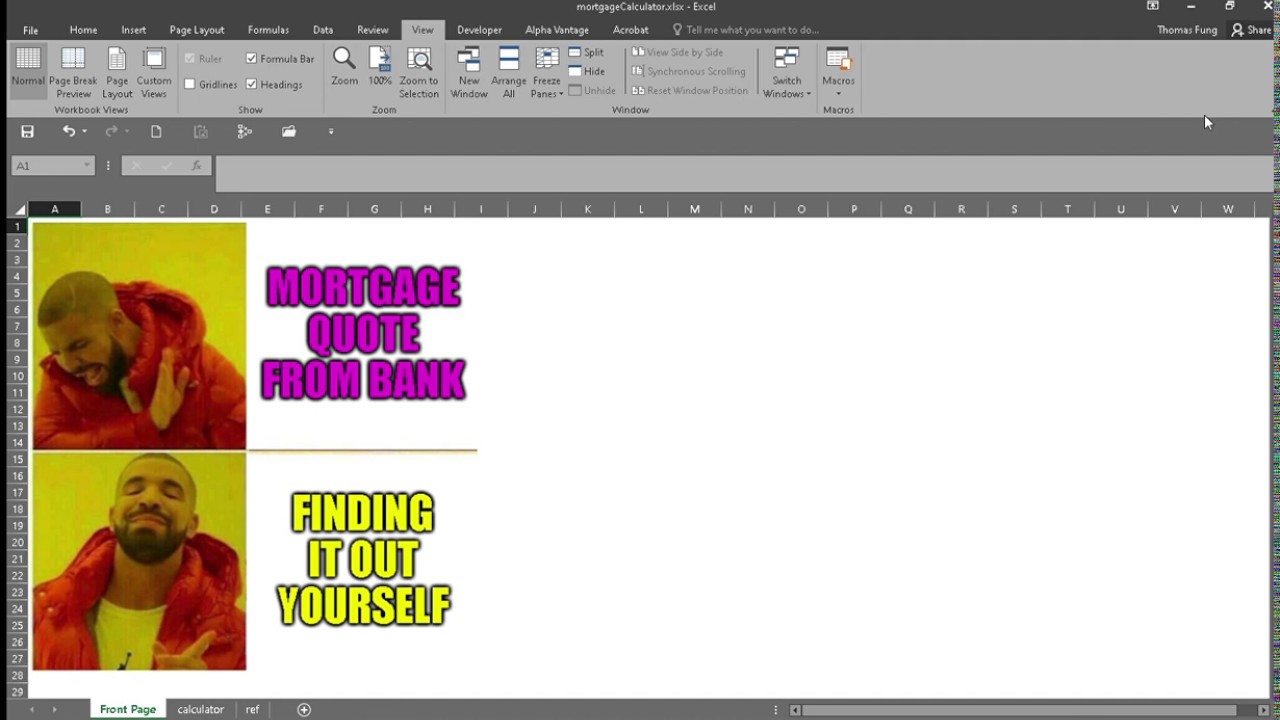
Task: Click the hierarchy diagram icon in Quick Access Toolbar
Action: click(245, 131)
